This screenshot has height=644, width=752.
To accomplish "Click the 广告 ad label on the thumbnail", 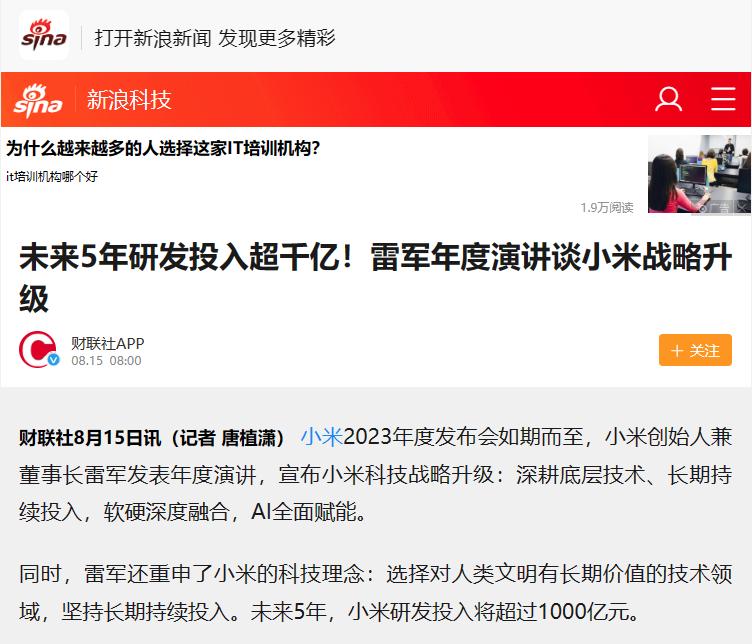I will [715, 208].
